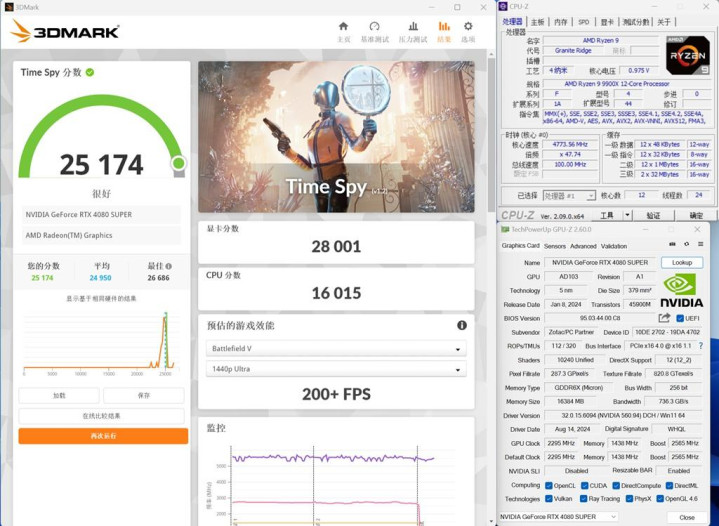Toggle the OpenCL checkbox in GPU-Z

[548, 485]
